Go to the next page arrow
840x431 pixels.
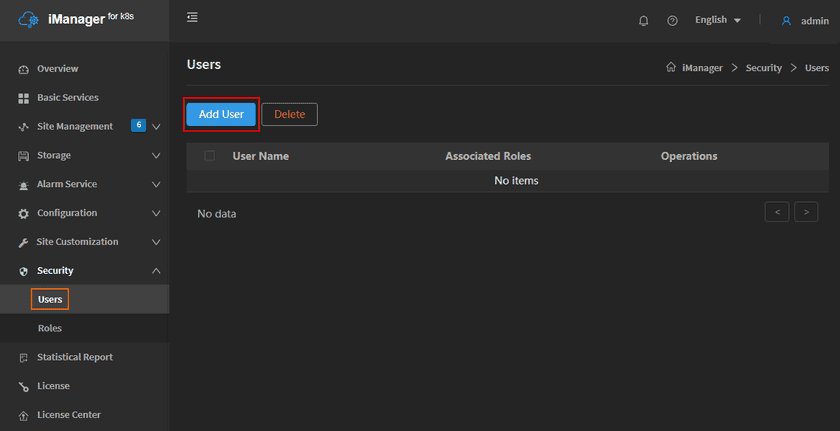pos(806,212)
